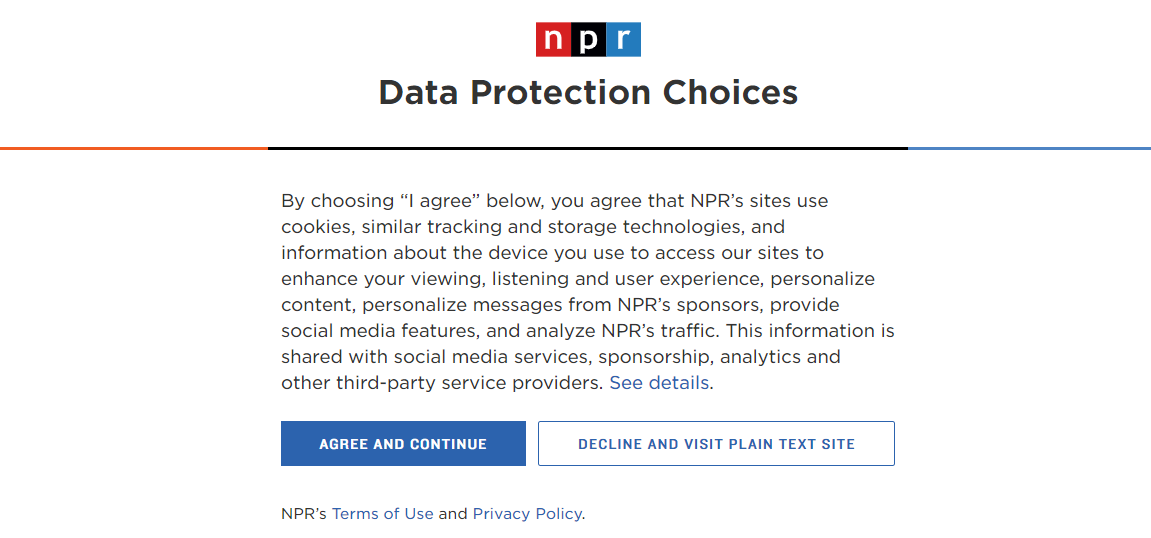
Task: Choose Decline and Visit Plain Text Site
Action: click(716, 443)
